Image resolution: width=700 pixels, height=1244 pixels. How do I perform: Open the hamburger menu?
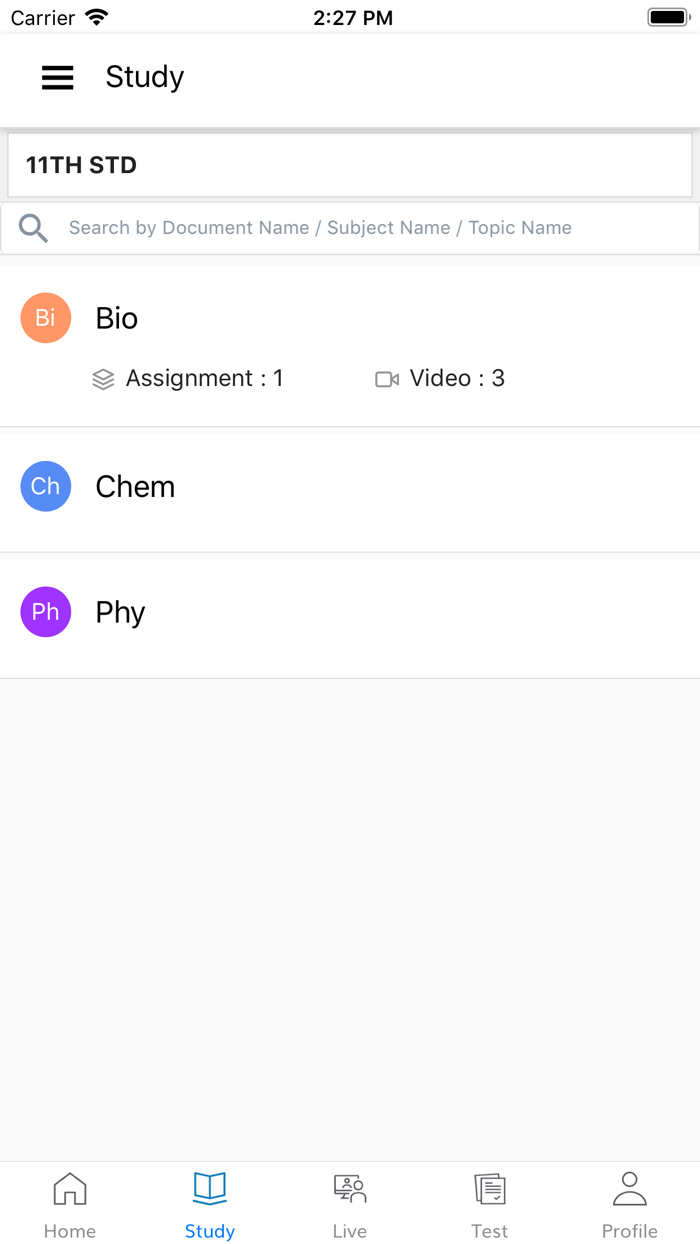(x=57, y=77)
